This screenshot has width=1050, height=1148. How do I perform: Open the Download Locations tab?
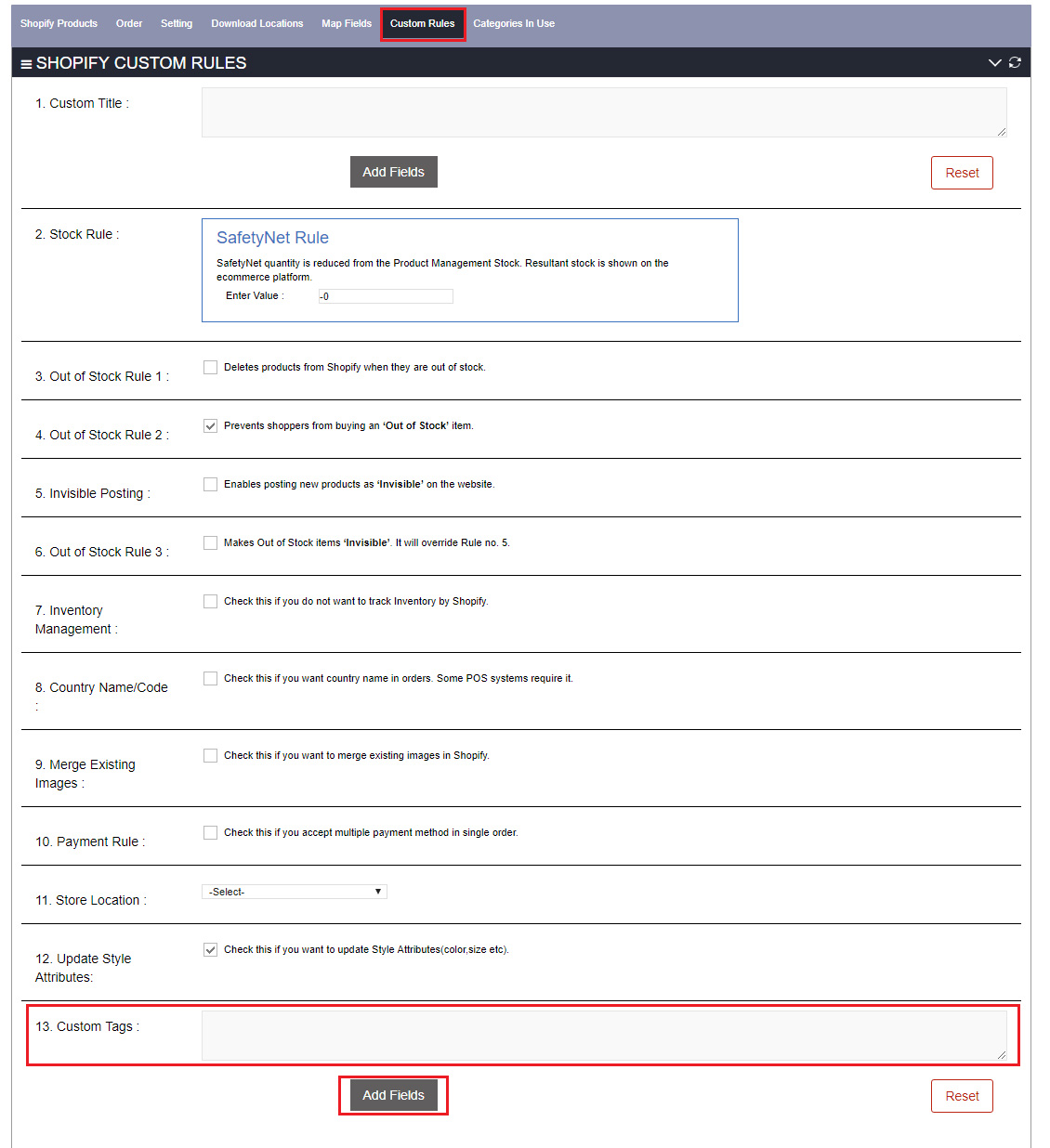point(257,23)
